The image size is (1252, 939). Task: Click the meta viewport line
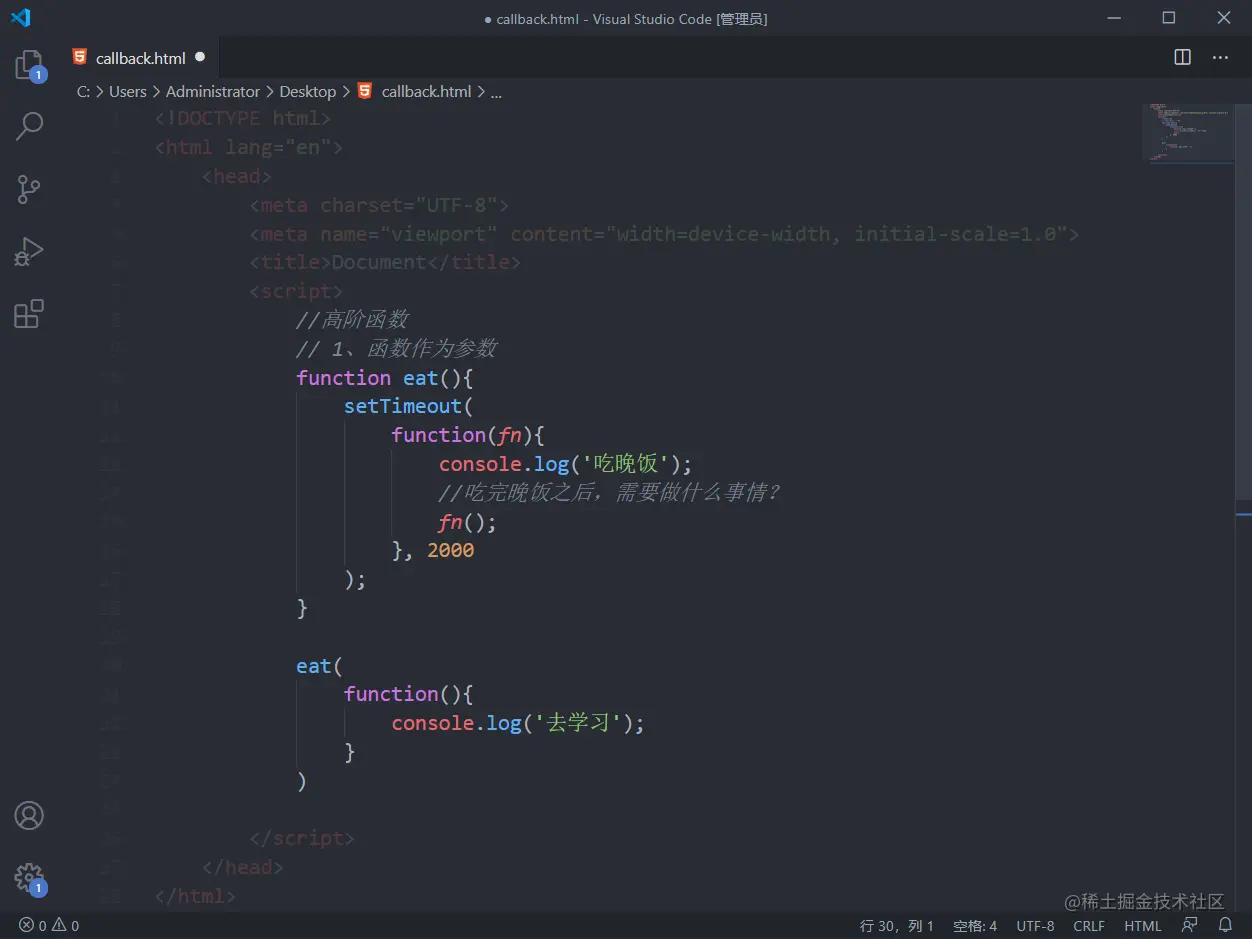coord(664,234)
